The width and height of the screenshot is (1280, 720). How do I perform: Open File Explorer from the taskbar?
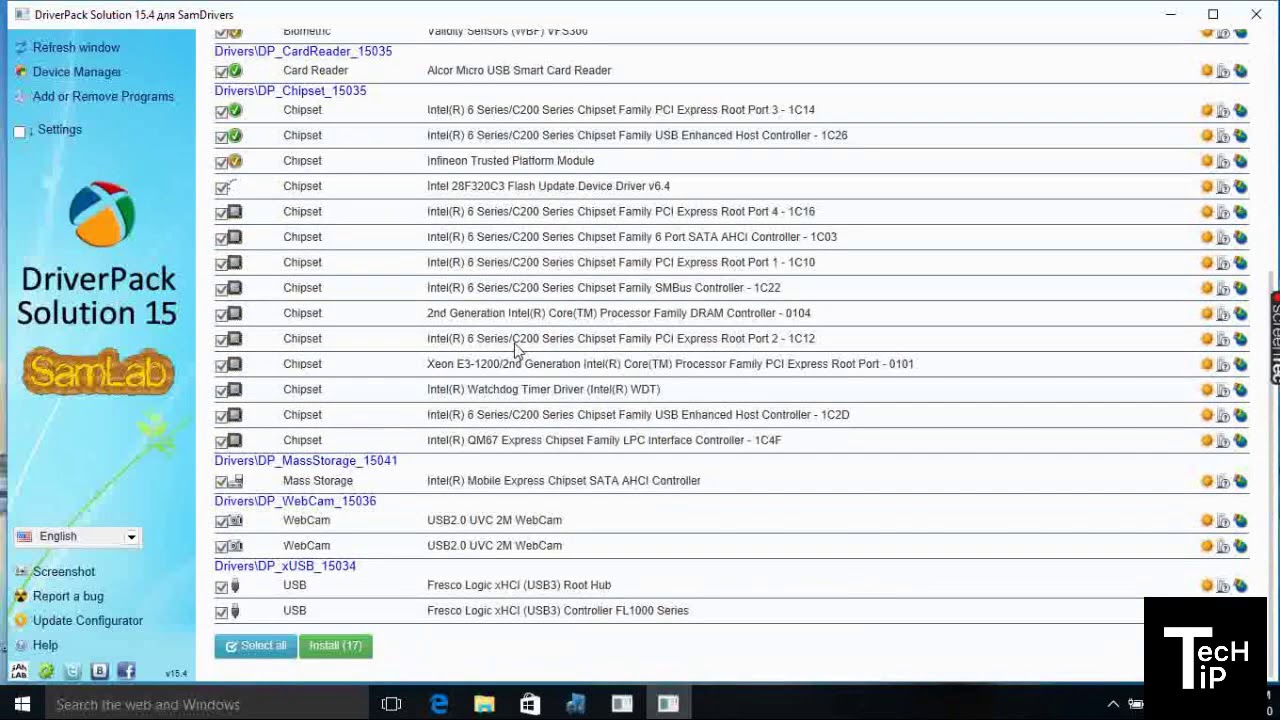tap(484, 704)
